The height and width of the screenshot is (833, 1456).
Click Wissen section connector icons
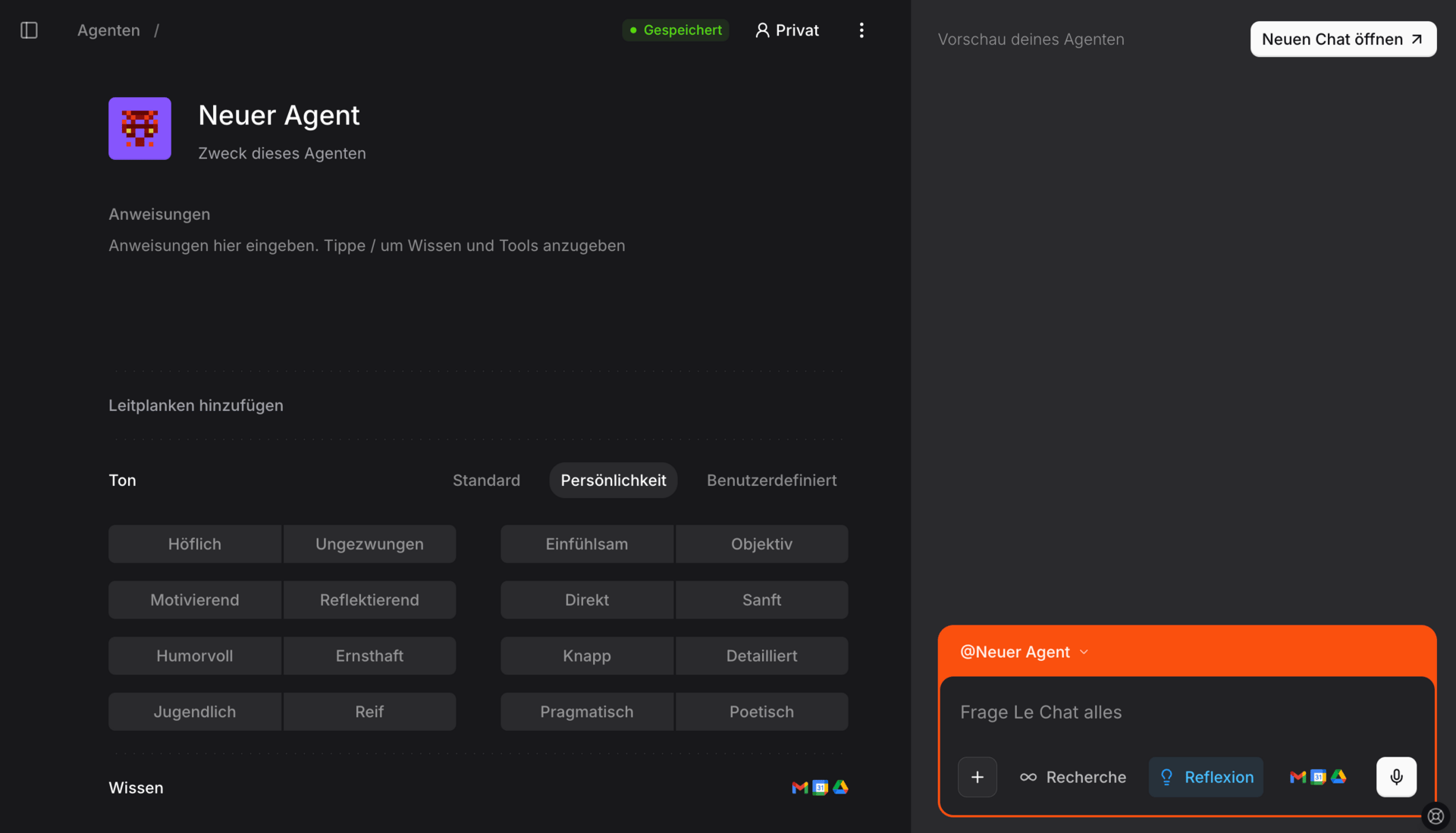(x=820, y=788)
